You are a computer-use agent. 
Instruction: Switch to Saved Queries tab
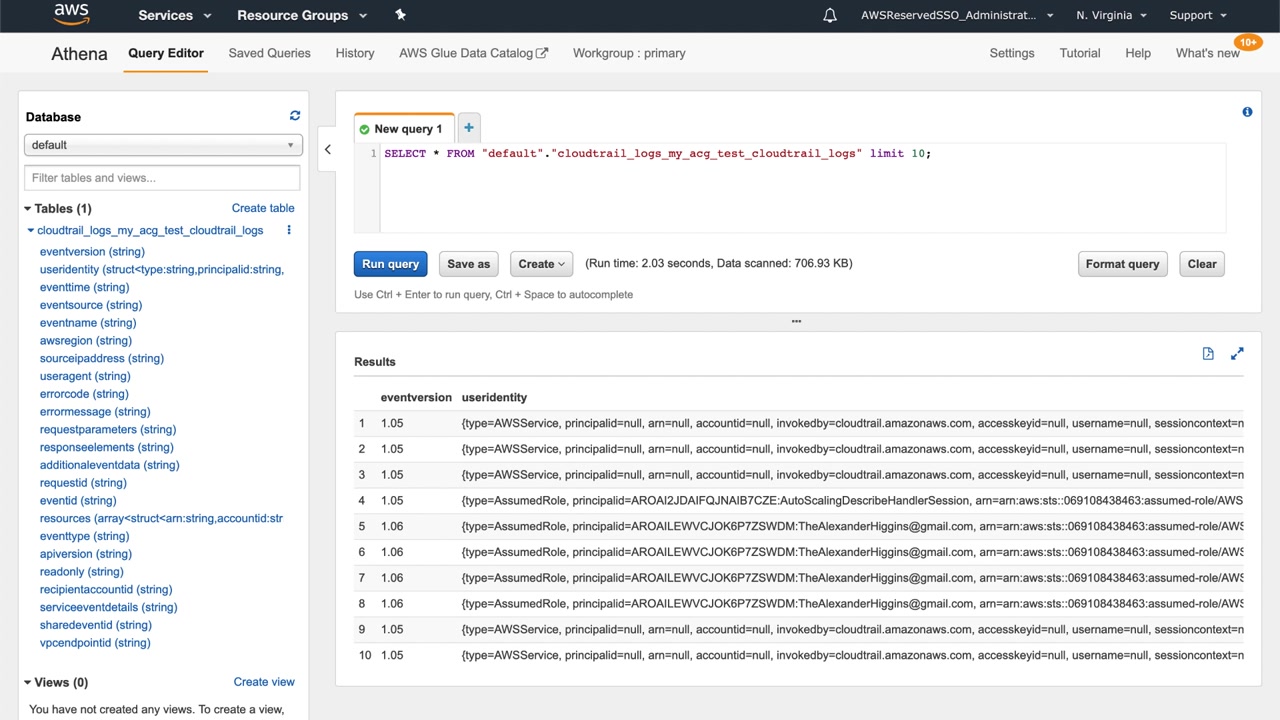click(x=269, y=53)
